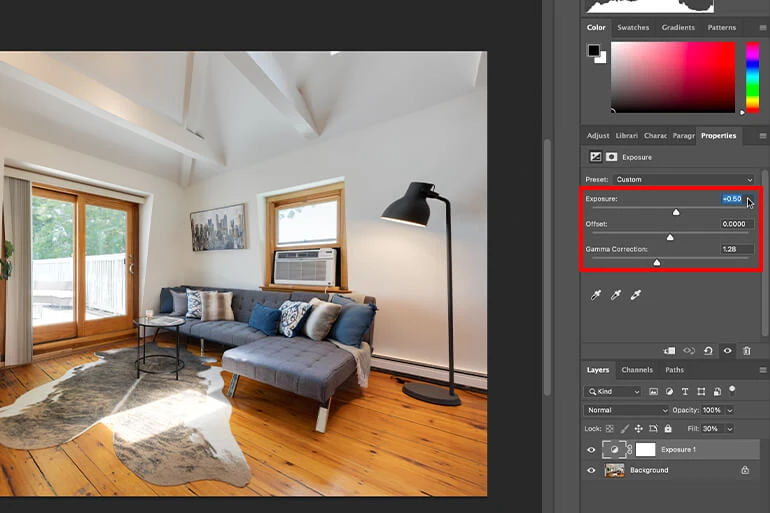Click the black eyedropper sampler icon

595,295
